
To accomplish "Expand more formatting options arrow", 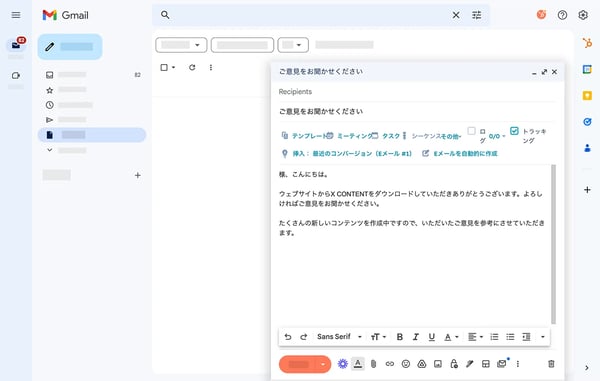I will tap(543, 337).
